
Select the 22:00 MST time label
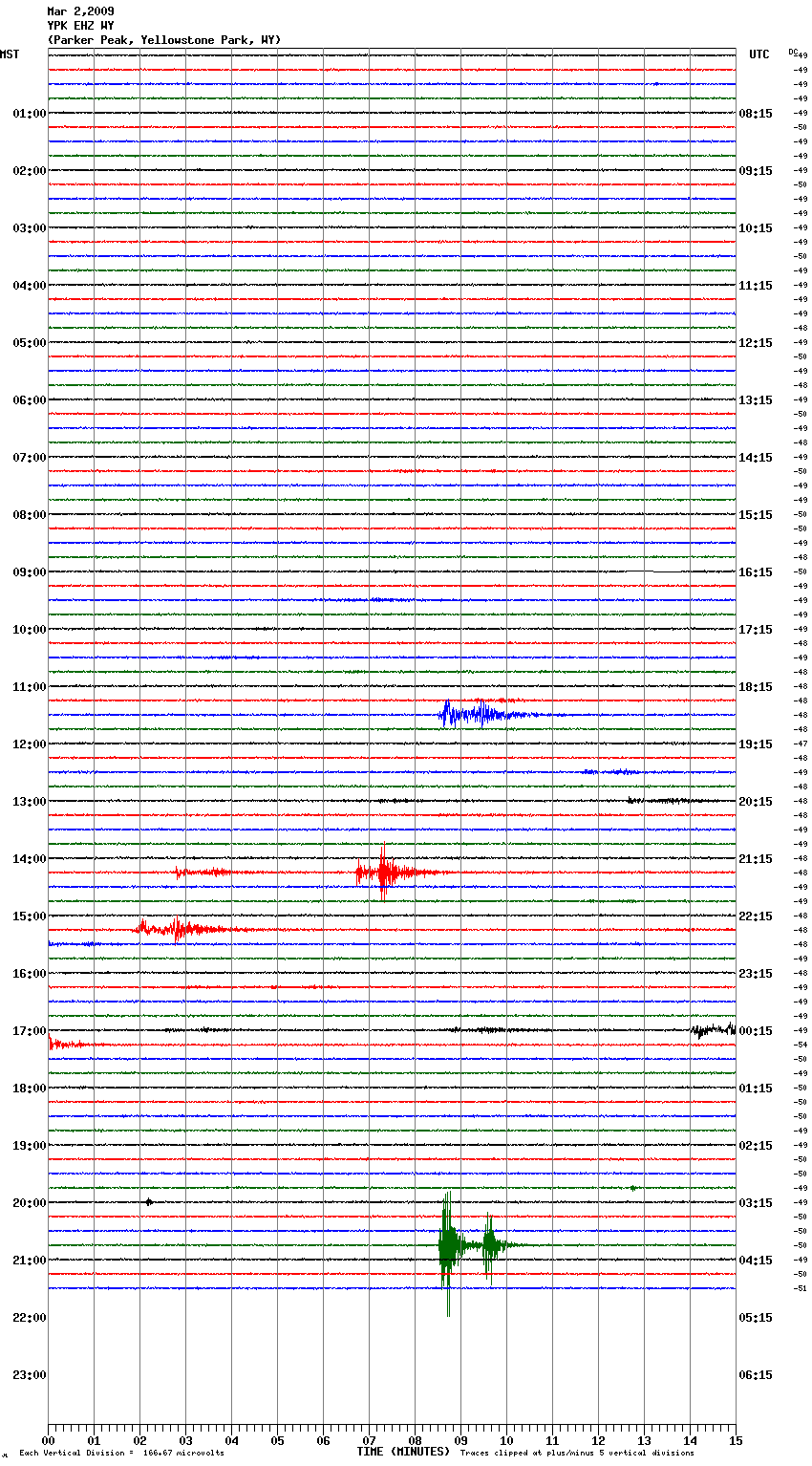click(x=30, y=1318)
